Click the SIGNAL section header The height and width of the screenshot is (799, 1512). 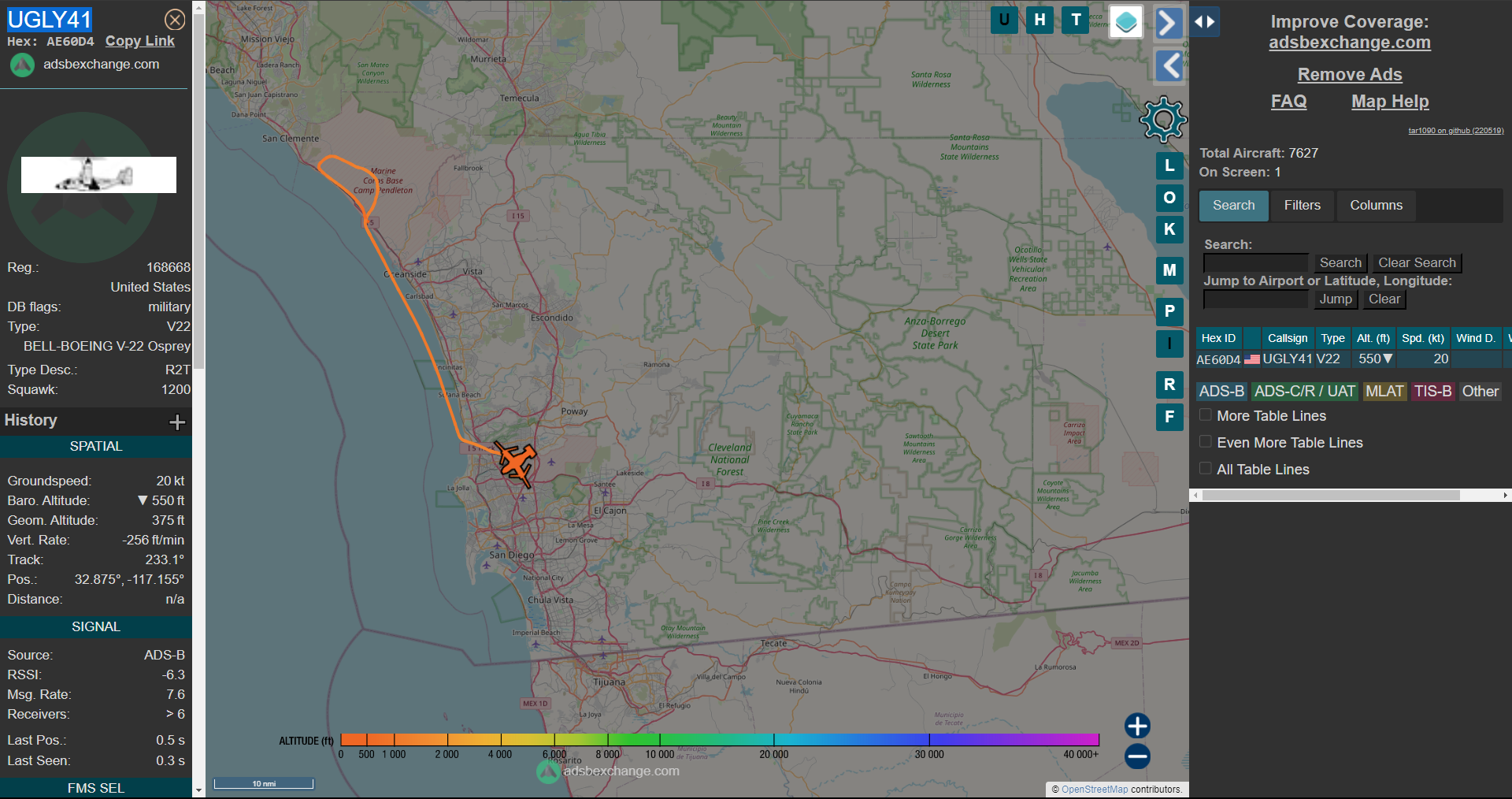[96, 627]
